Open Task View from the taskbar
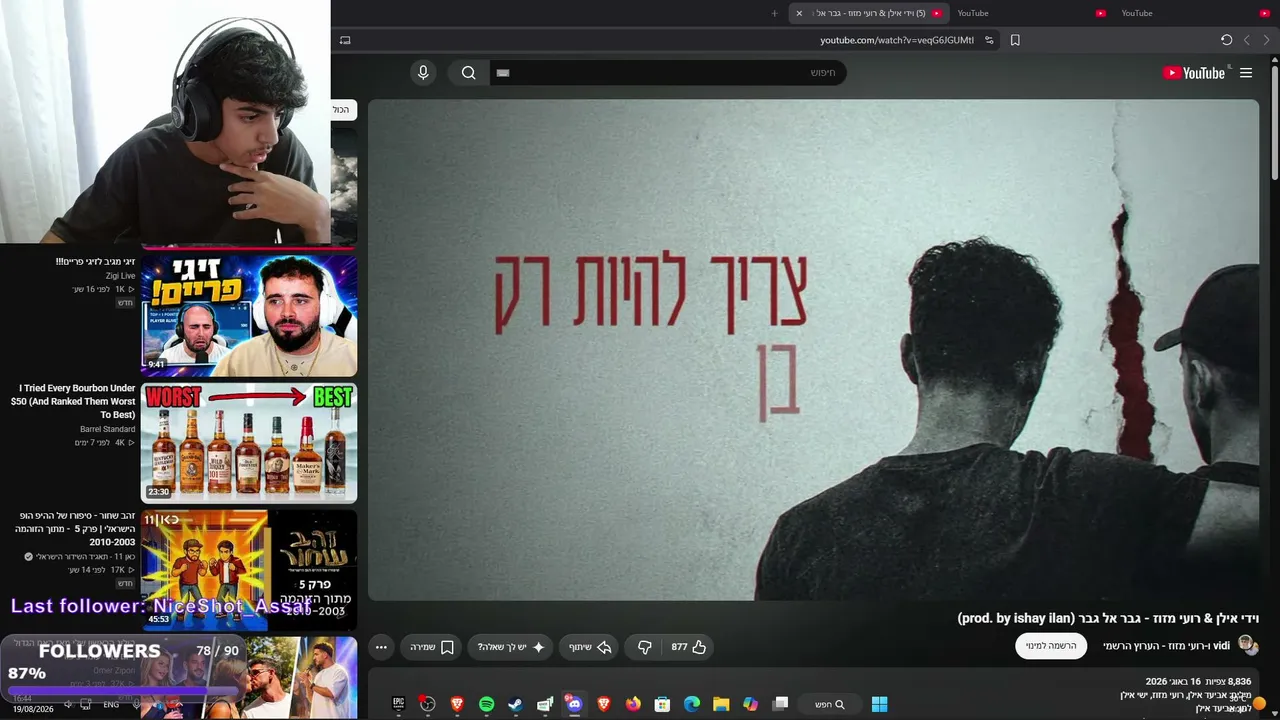Screen dimensions: 1280x720 tap(781, 704)
